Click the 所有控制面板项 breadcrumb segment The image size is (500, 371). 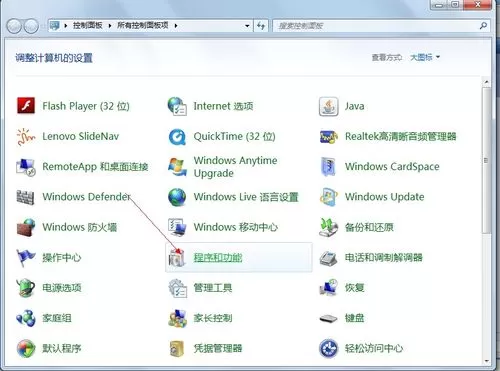tap(143, 25)
